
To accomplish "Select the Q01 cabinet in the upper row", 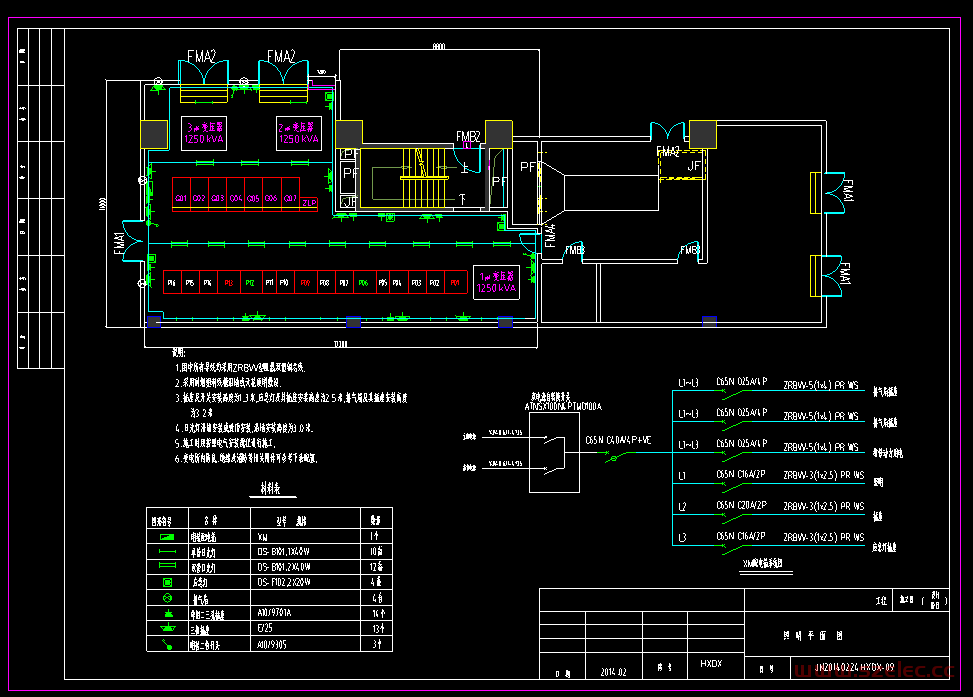I will point(181,199).
